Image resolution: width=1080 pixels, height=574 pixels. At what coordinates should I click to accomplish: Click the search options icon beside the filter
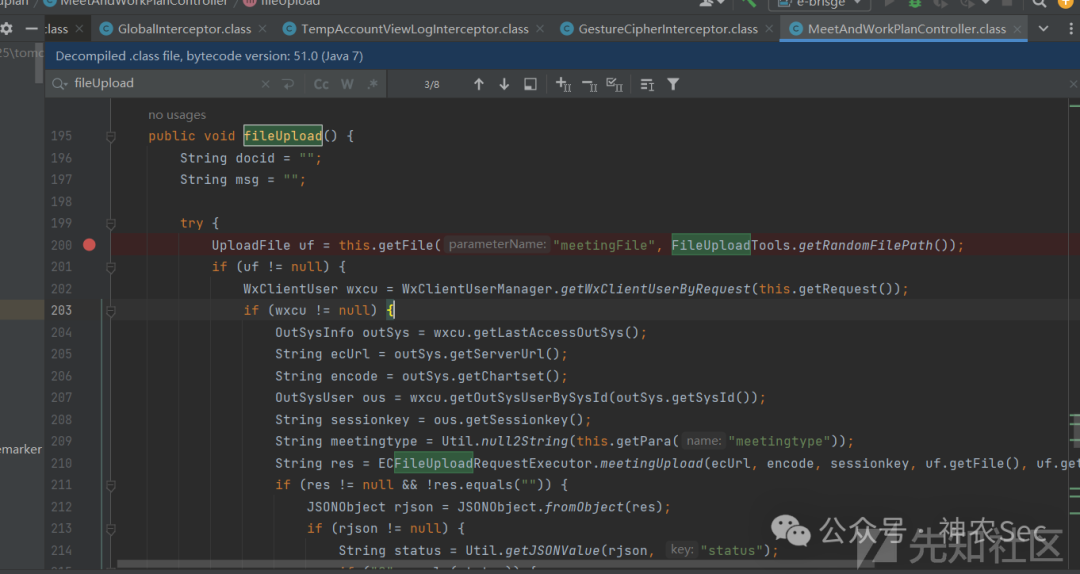[647, 84]
